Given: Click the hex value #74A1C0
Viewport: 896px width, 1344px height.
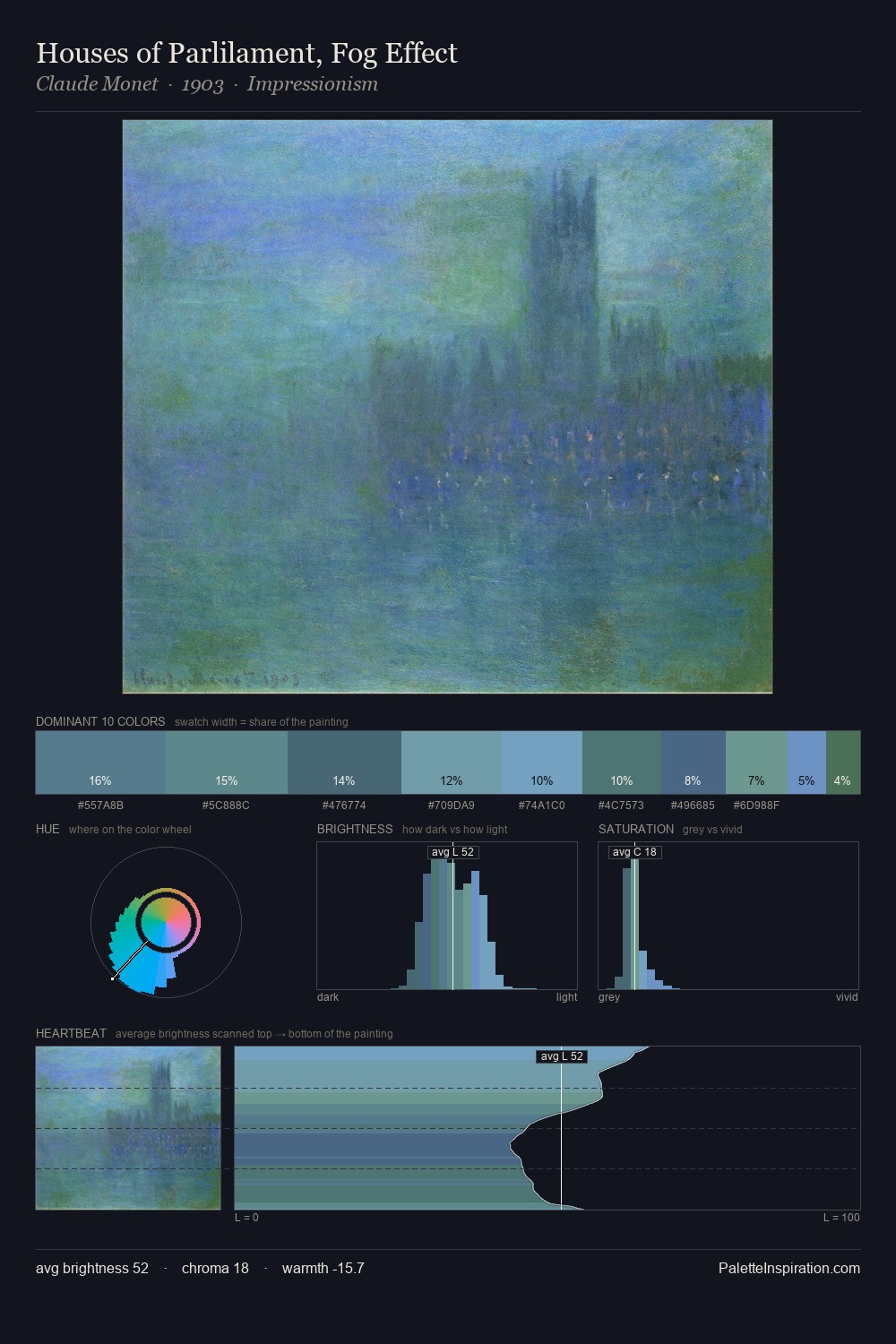Looking at the screenshot, I should (542, 806).
